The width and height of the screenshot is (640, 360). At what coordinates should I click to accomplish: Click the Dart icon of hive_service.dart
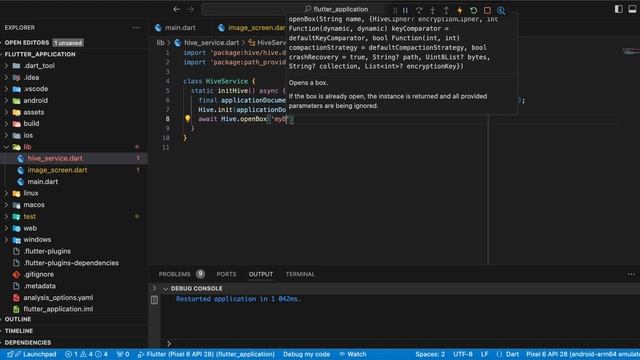tap(21, 158)
